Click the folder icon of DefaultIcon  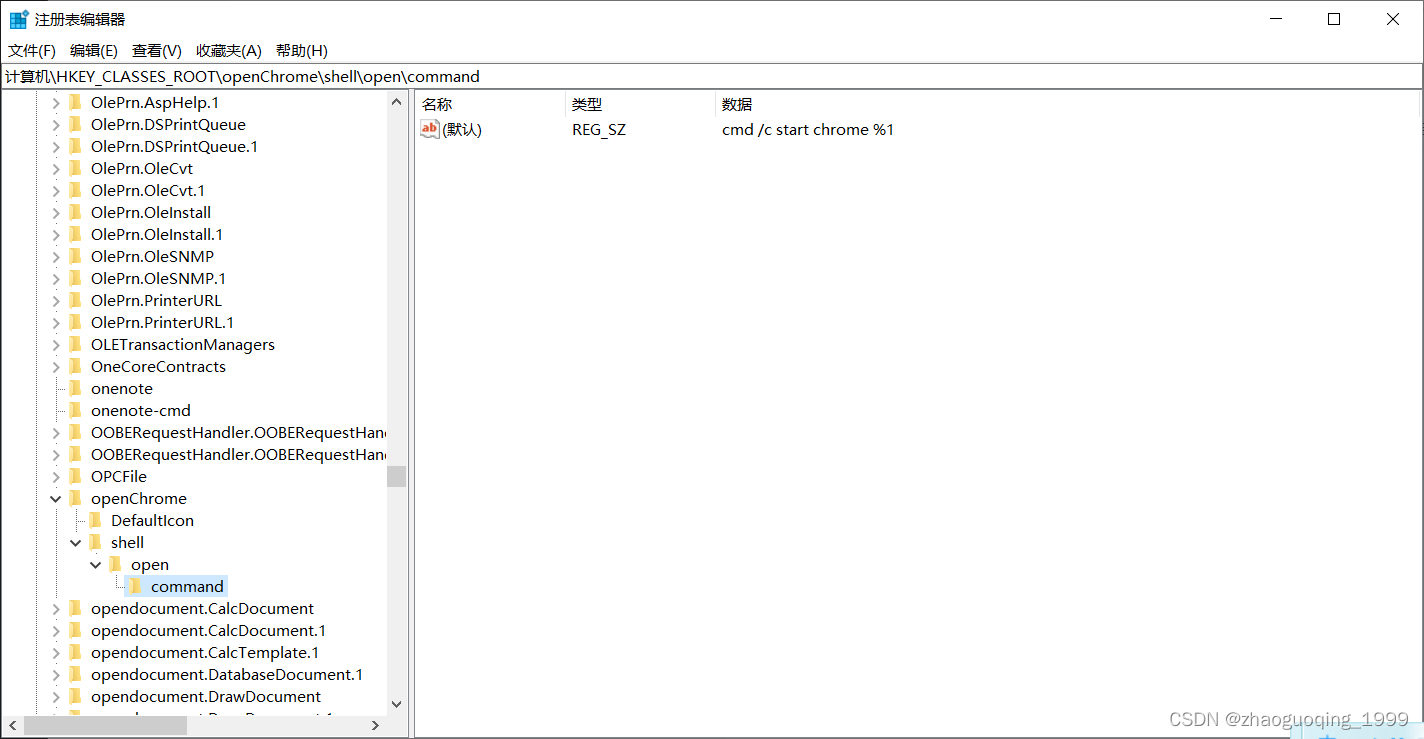(95, 520)
